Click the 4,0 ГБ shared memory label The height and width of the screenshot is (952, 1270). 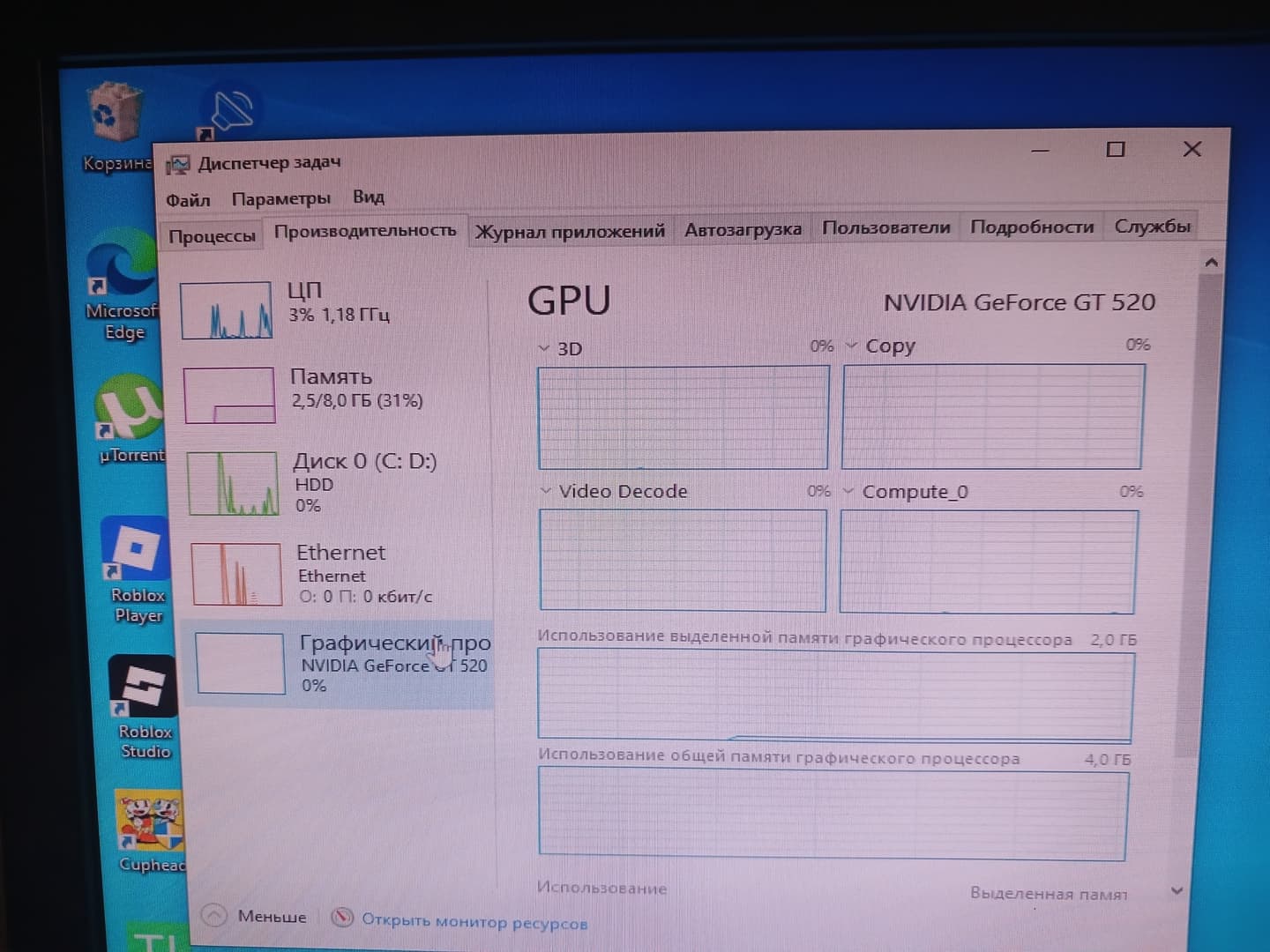click(x=1108, y=759)
